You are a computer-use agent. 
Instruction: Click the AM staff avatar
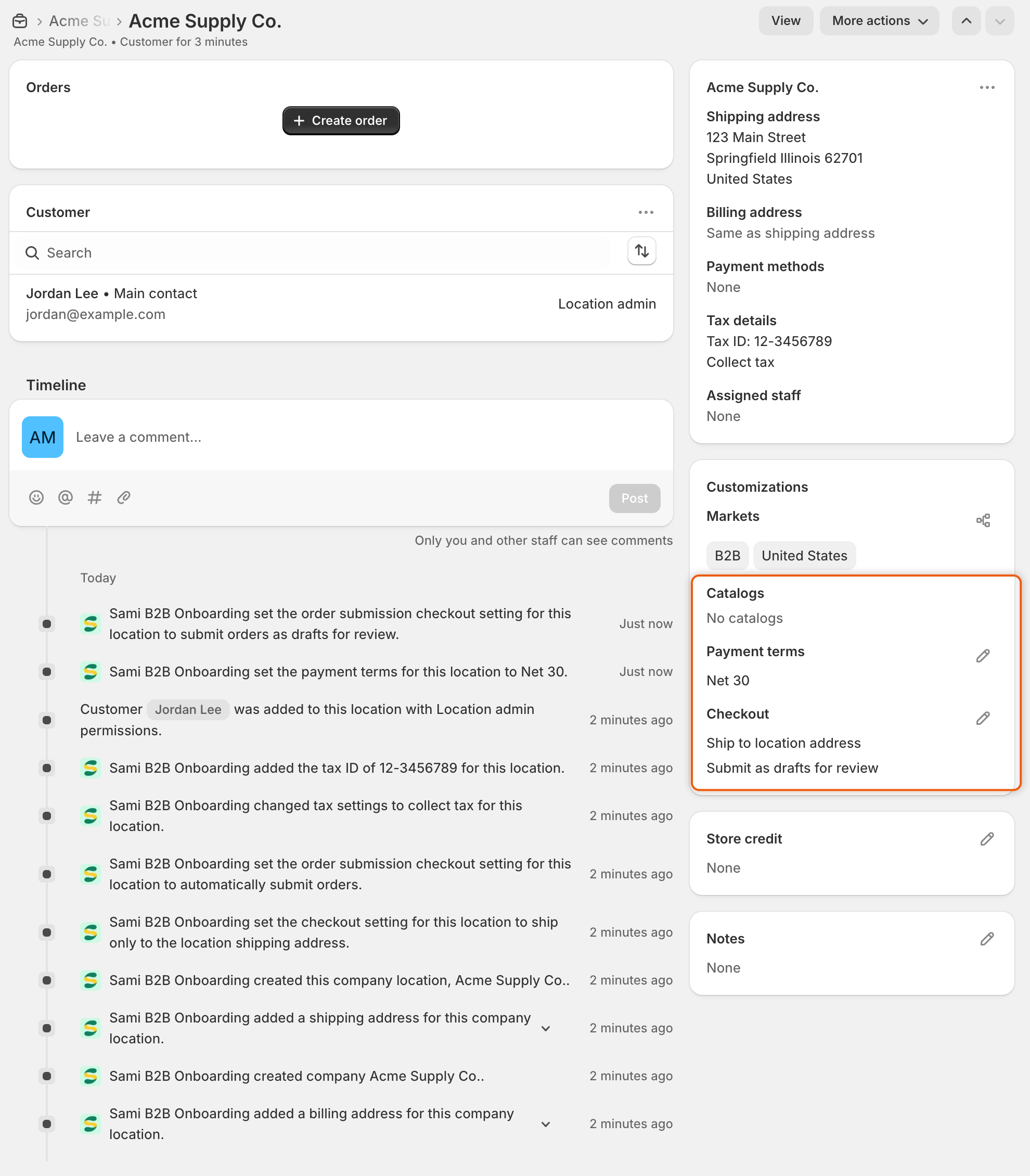(43, 437)
